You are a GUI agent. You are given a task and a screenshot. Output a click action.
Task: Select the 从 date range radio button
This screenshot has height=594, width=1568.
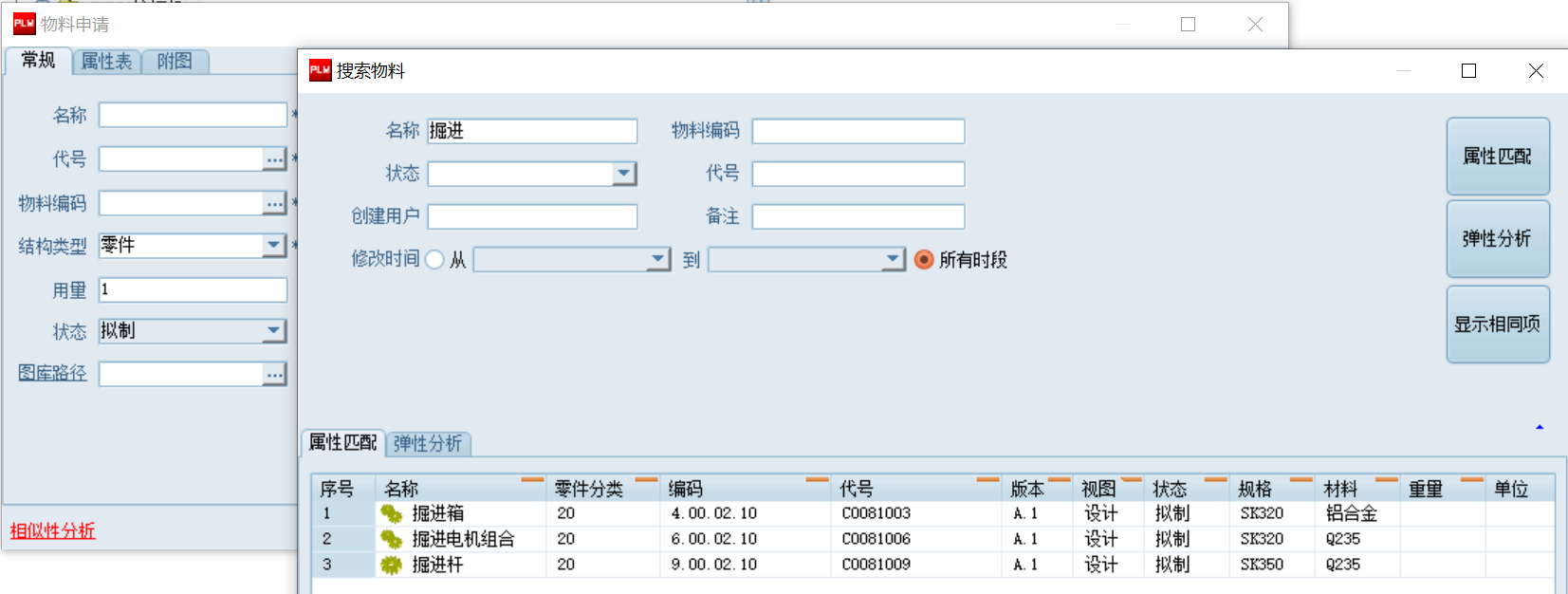pos(434,260)
